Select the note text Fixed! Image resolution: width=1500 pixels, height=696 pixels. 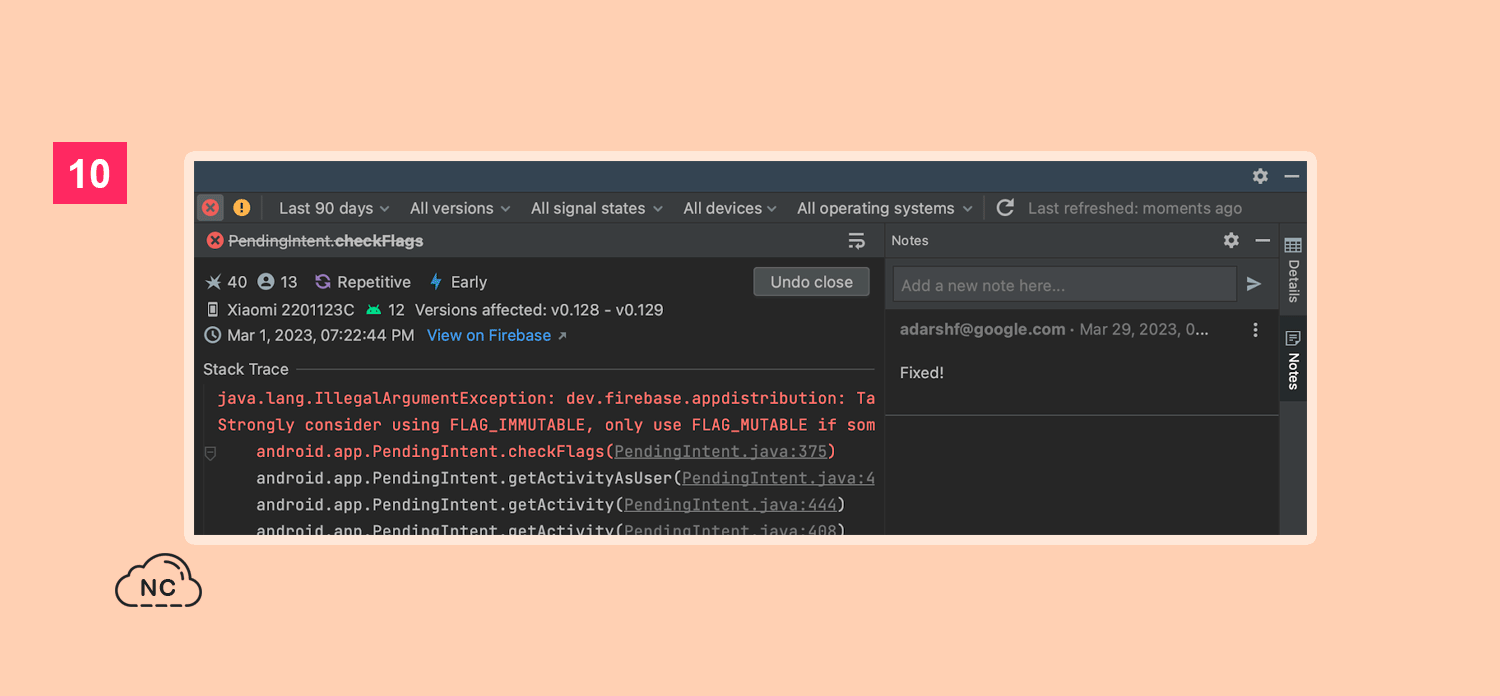tap(922, 373)
